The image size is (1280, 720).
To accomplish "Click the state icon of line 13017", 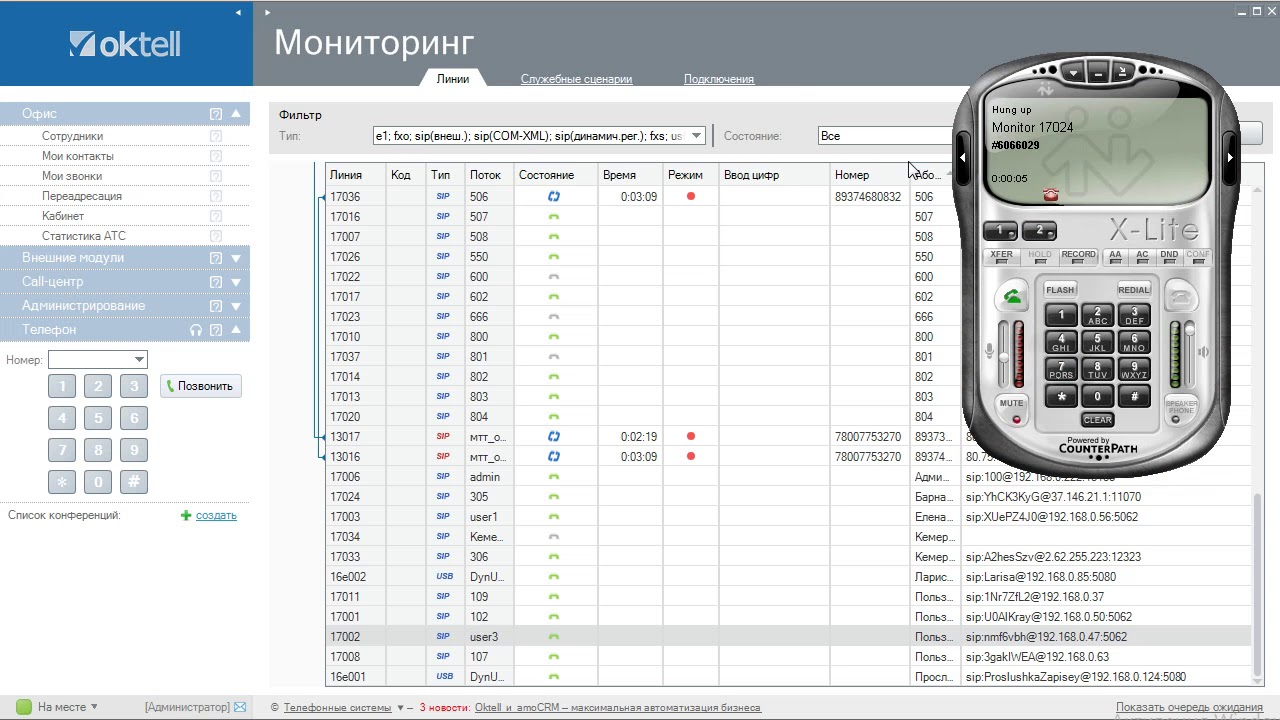I will point(554,437).
